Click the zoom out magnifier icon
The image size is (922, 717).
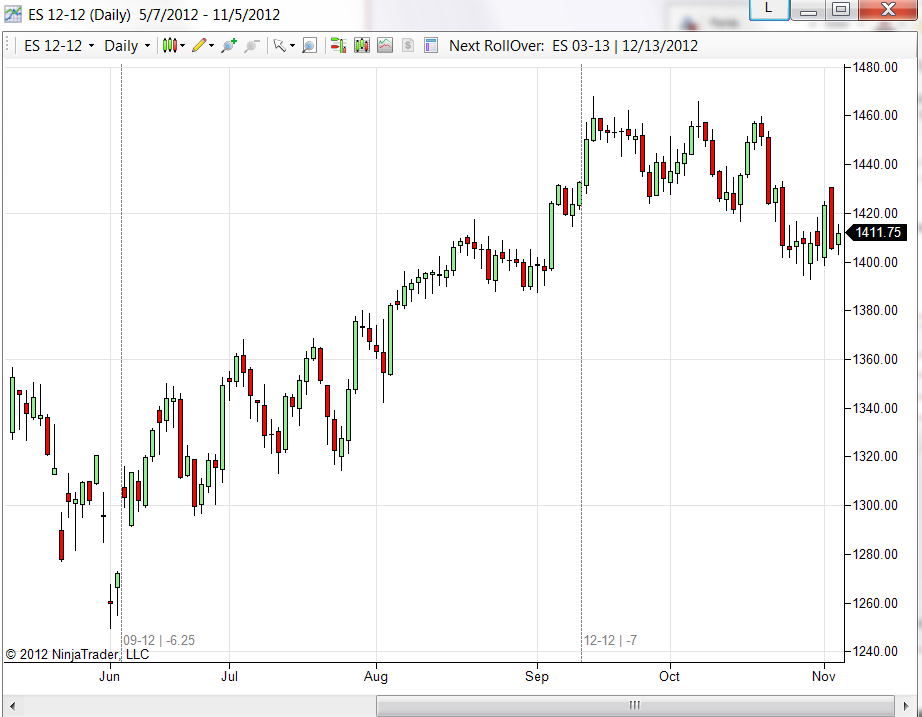point(252,45)
